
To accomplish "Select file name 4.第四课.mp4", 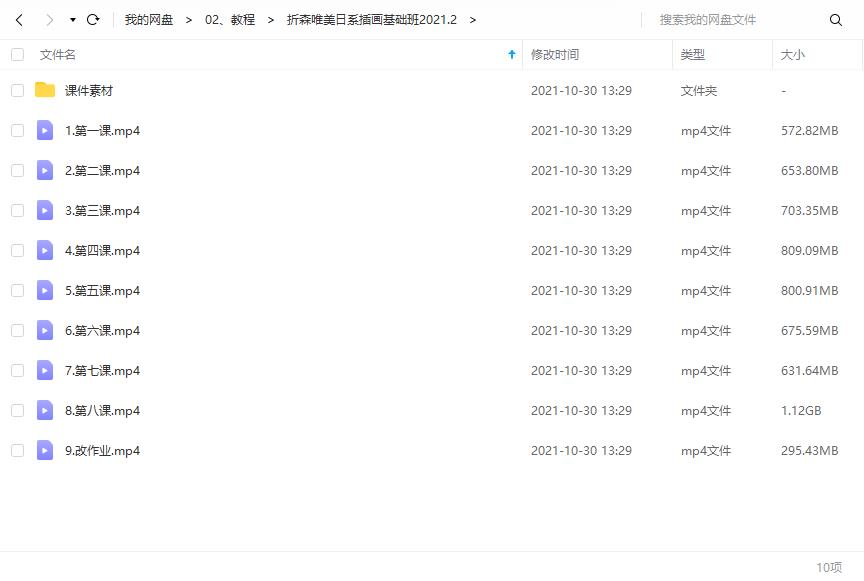I will [x=102, y=250].
